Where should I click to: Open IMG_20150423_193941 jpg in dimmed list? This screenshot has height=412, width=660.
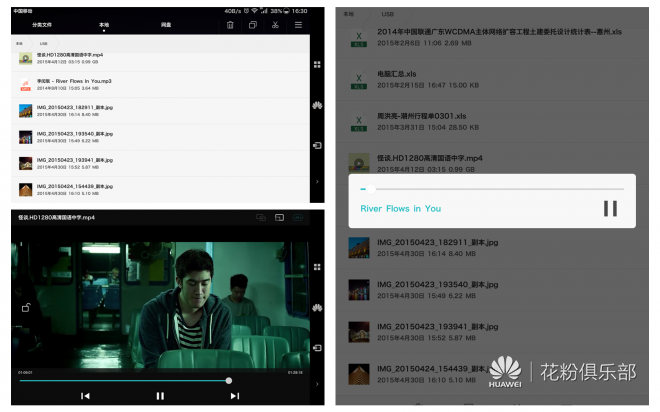(492, 332)
